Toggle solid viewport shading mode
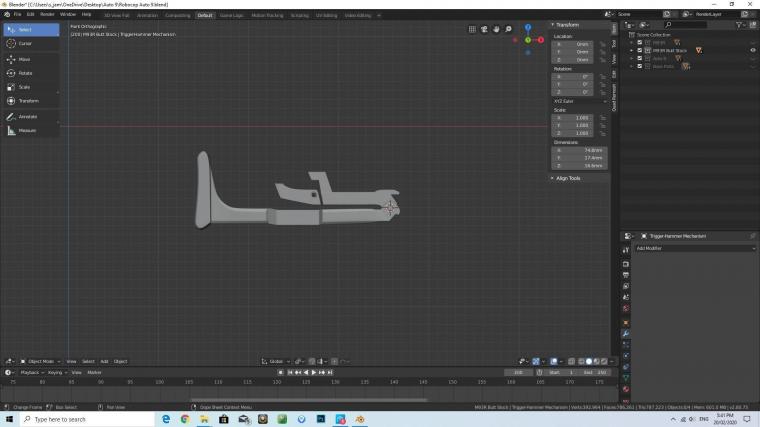This screenshot has height=427, width=760. 589,362
